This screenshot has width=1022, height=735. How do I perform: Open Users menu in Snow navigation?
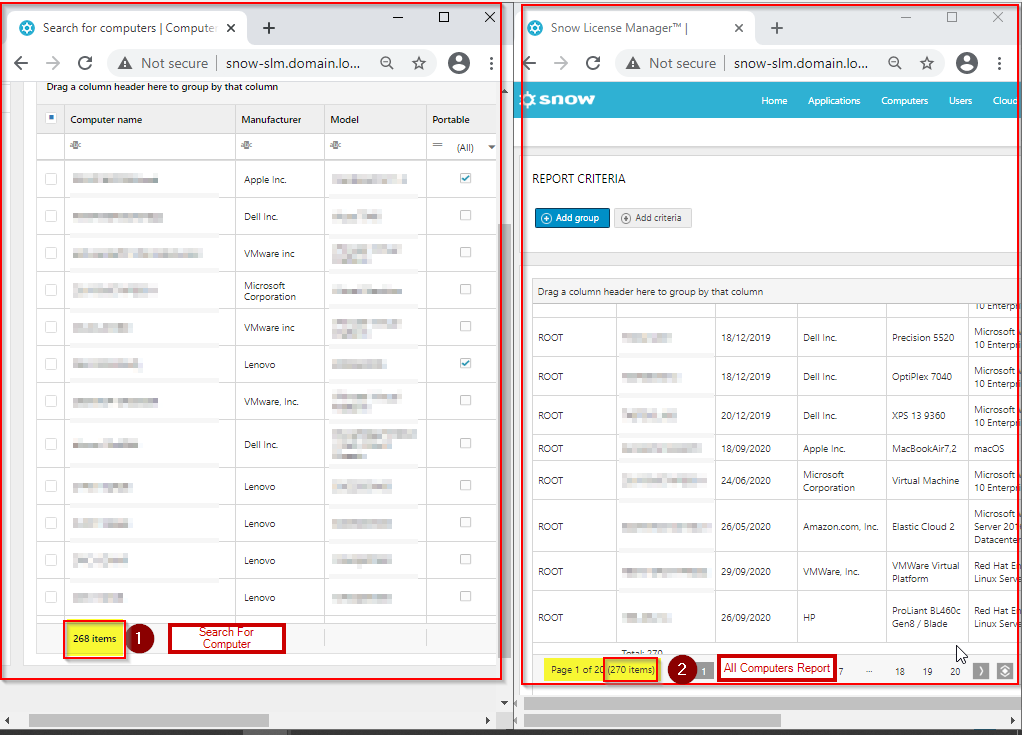[x=960, y=100]
